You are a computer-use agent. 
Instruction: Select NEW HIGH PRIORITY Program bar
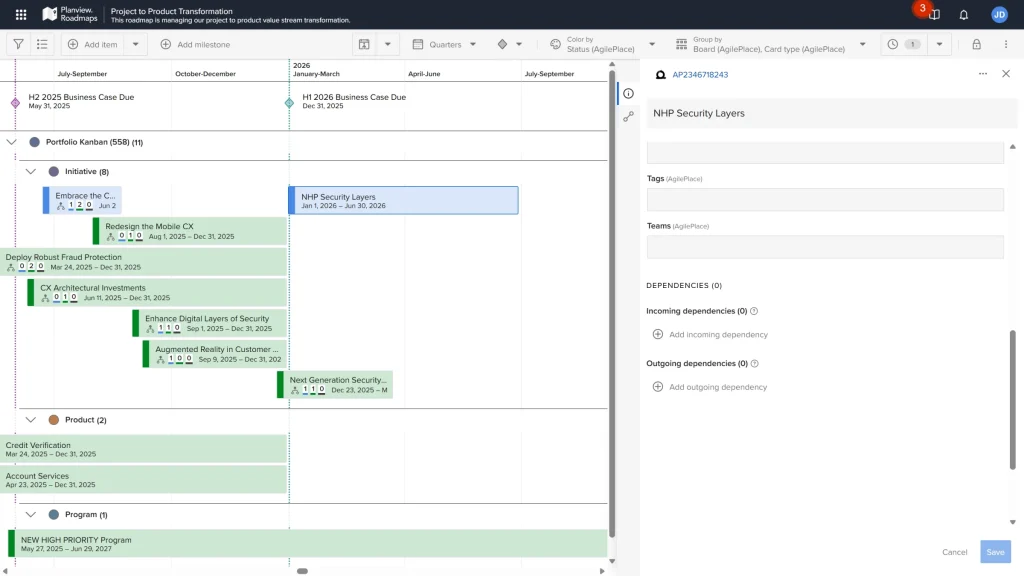[x=307, y=544]
